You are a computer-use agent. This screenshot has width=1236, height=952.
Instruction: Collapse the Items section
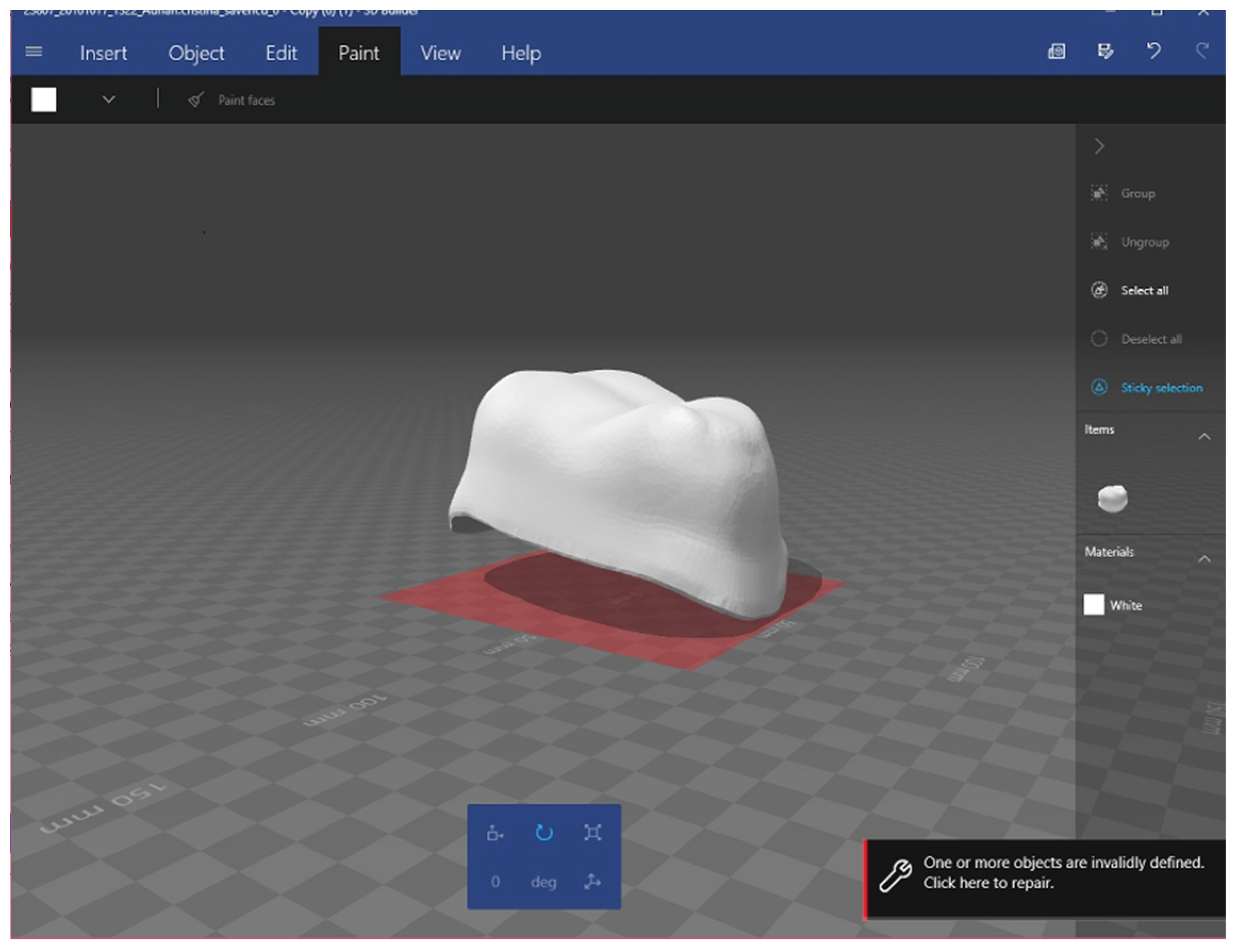[x=1204, y=436]
